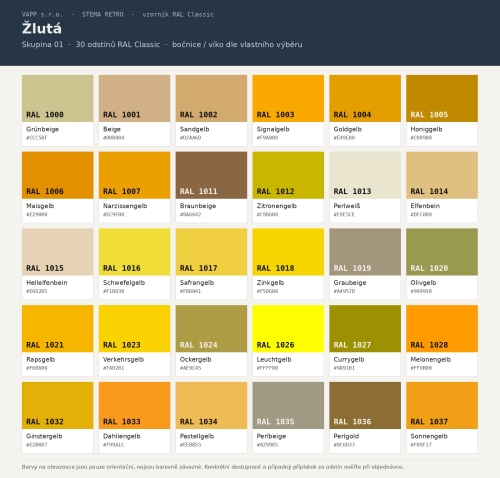This screenshot has height=478, width=500.
Task: Pick the RAL 1001 Beige color
Action: (134, 110)
